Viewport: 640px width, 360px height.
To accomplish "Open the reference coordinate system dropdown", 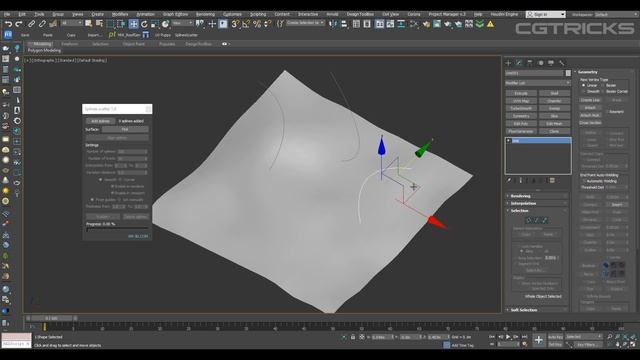I will [182, 23].
